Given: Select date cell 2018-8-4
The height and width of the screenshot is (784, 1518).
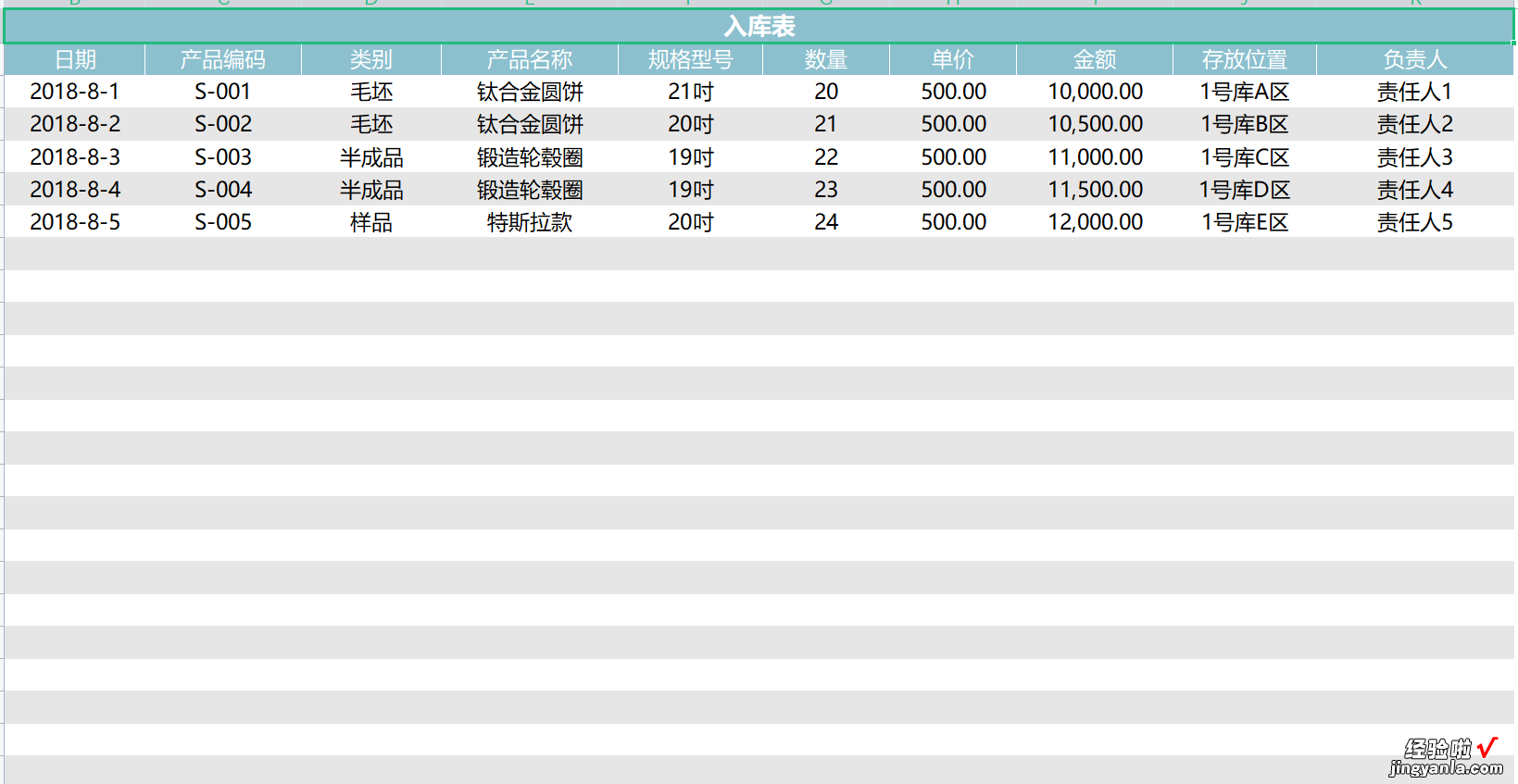Looking at the screenshot, I should pos(75,189).
